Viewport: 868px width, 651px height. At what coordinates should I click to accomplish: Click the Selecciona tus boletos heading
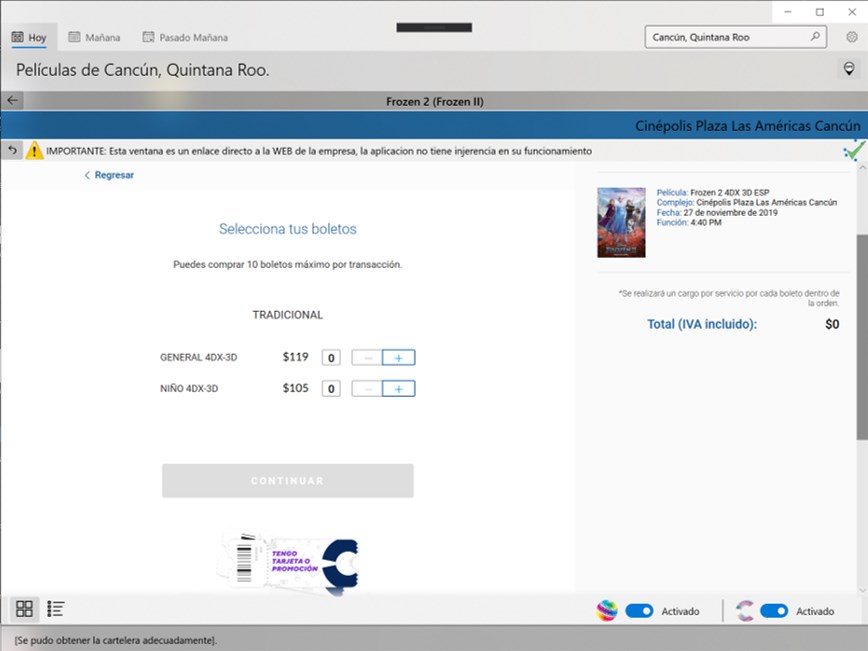pos(288,229)
